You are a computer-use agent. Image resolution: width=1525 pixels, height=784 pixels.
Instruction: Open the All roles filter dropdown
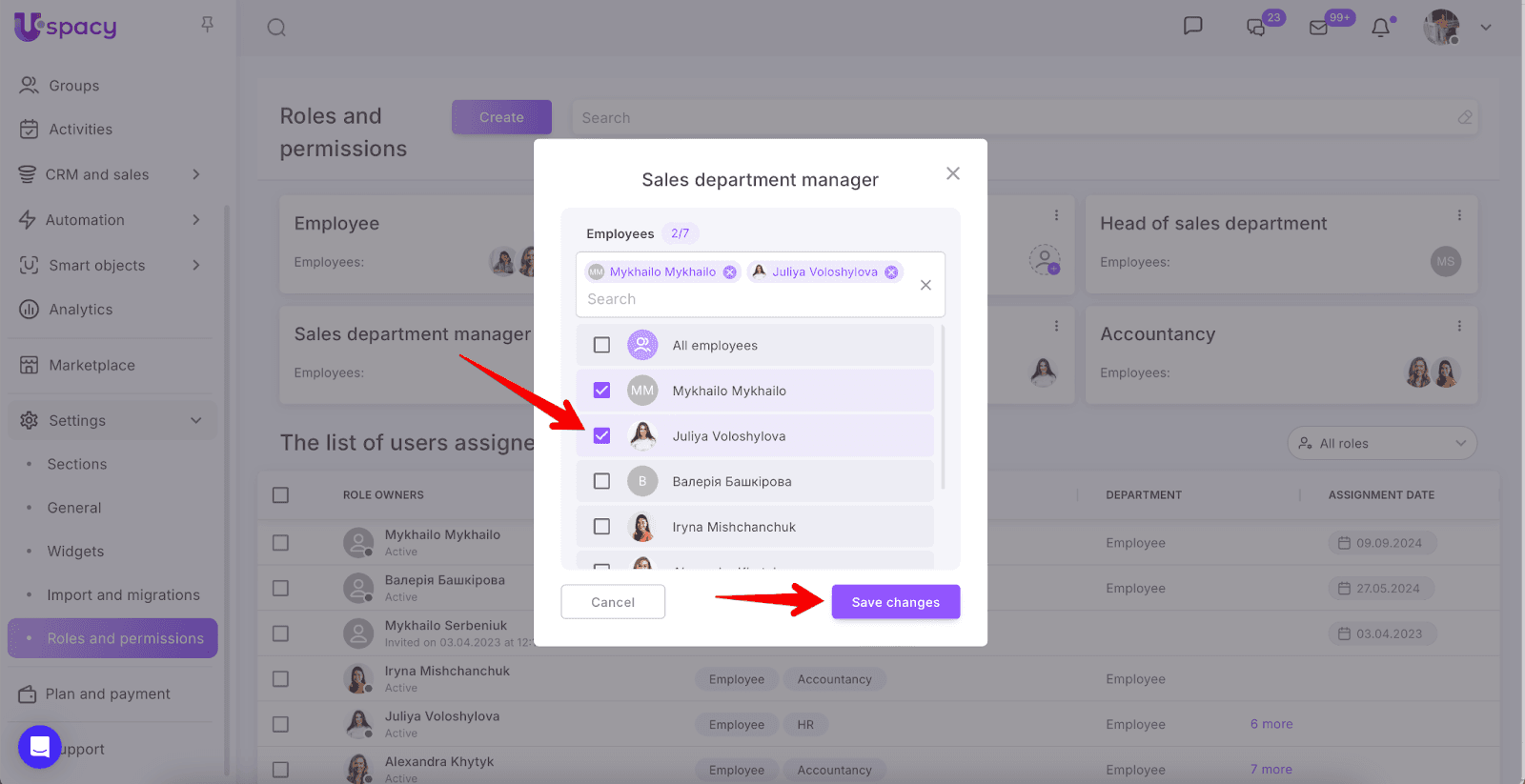1381,443
